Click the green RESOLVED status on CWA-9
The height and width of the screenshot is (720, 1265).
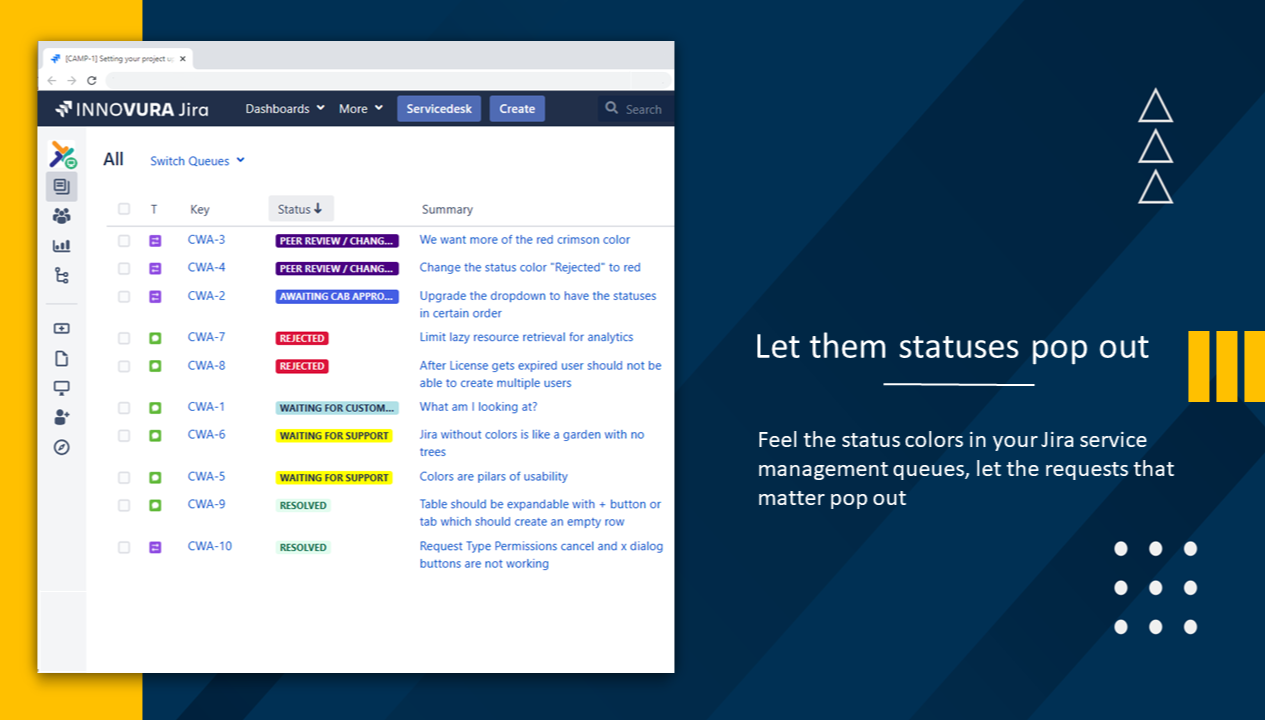click(x=303, y=506)
